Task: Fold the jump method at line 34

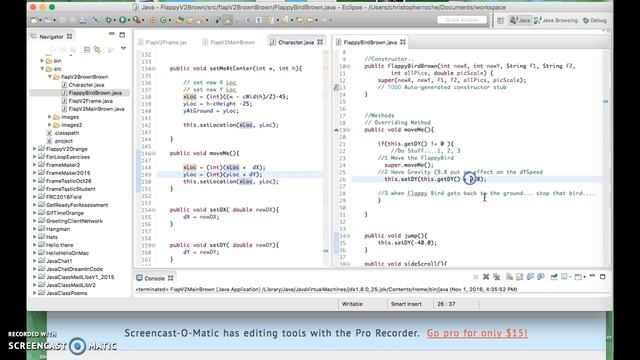Action: coord(348,236)
